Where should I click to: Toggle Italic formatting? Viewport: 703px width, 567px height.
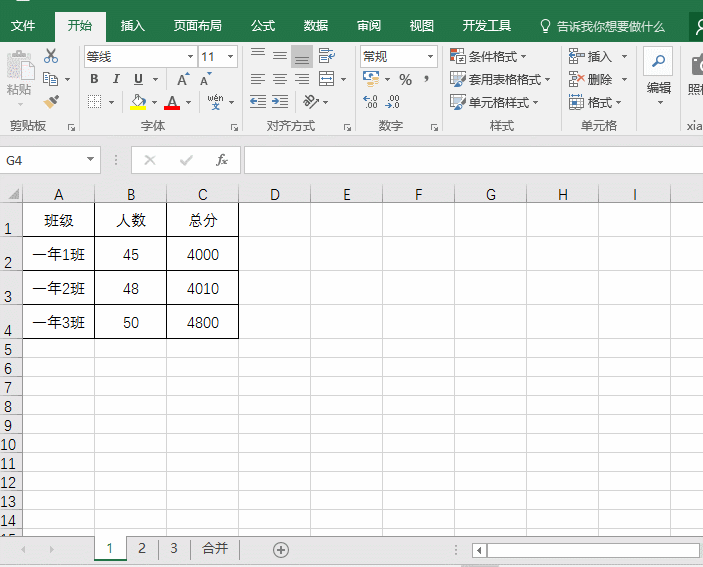116,79
